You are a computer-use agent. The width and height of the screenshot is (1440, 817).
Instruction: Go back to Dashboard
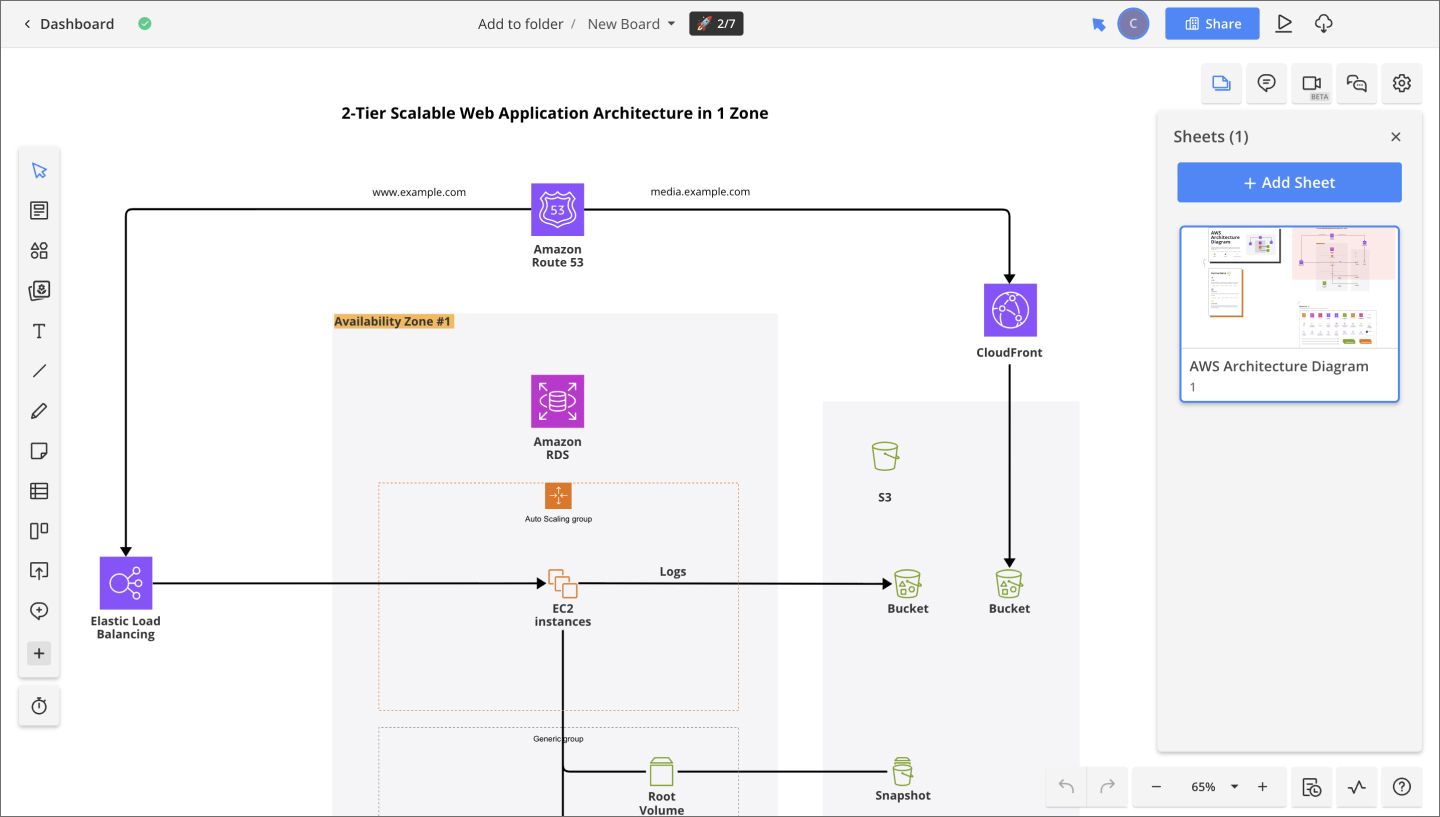68,24
